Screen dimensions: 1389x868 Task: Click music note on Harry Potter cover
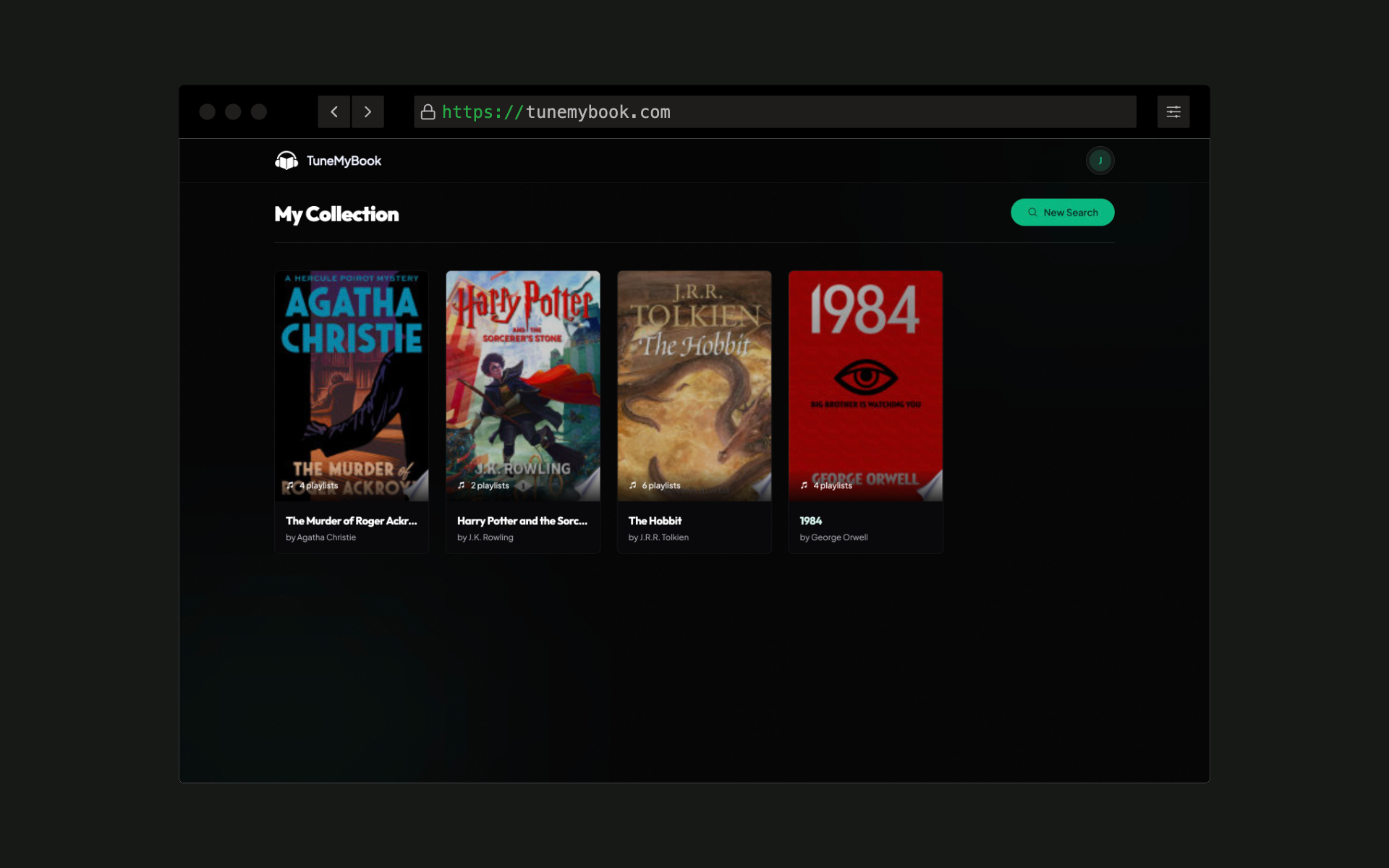coord(462,485)
